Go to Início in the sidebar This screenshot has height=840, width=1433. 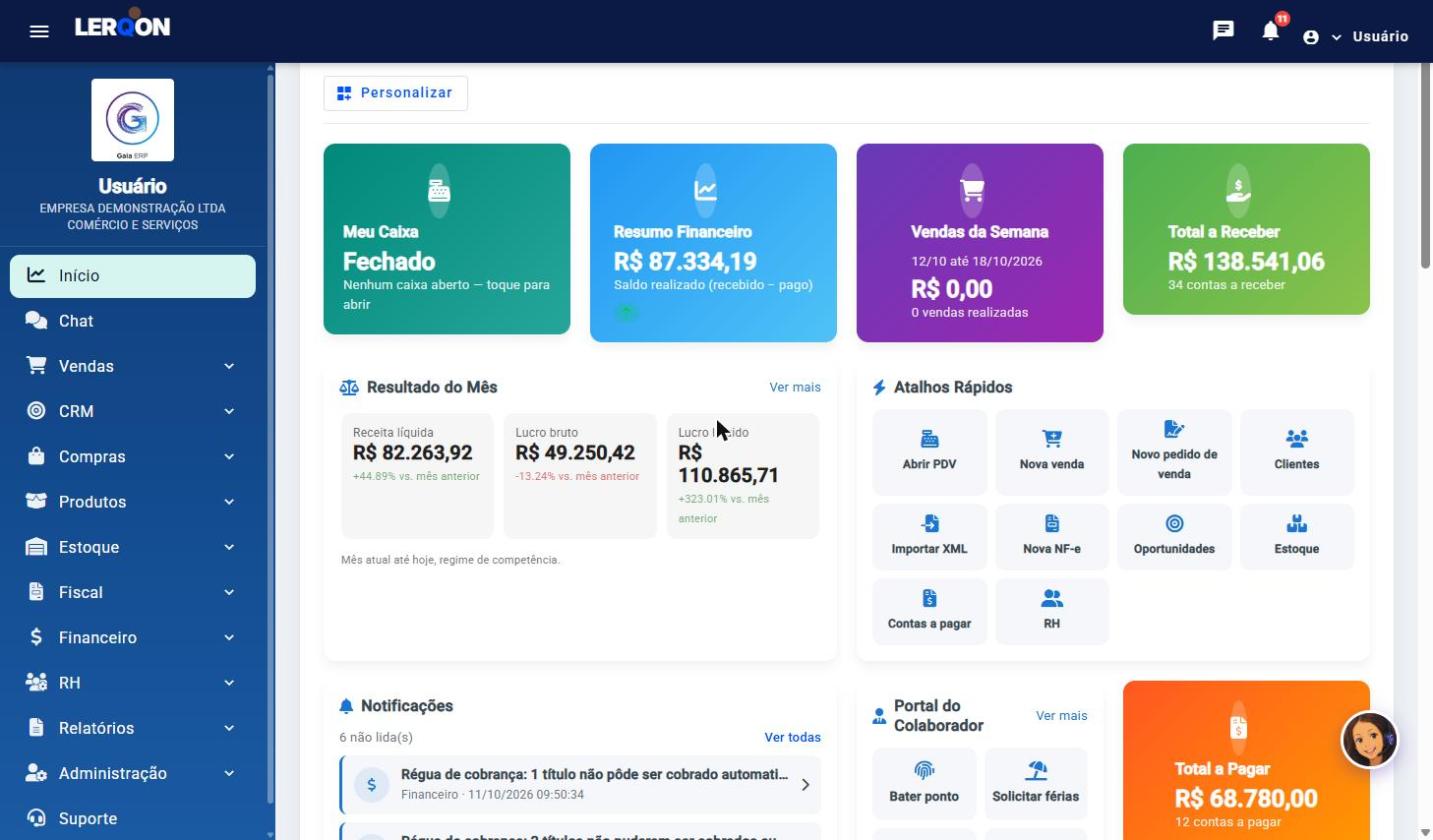[132, 276]
